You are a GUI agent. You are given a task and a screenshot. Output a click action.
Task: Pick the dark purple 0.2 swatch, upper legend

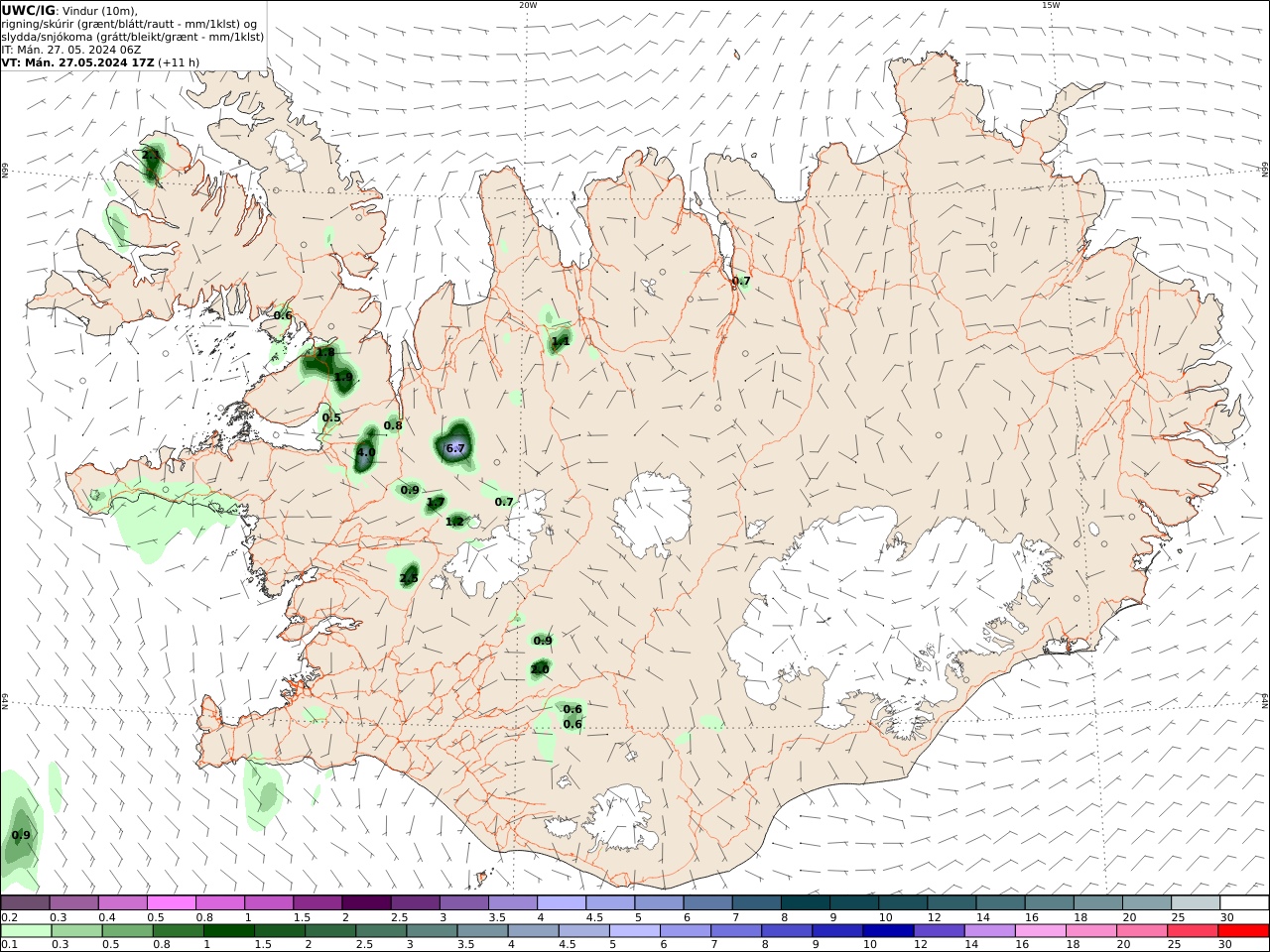click(x=25, y=902)
